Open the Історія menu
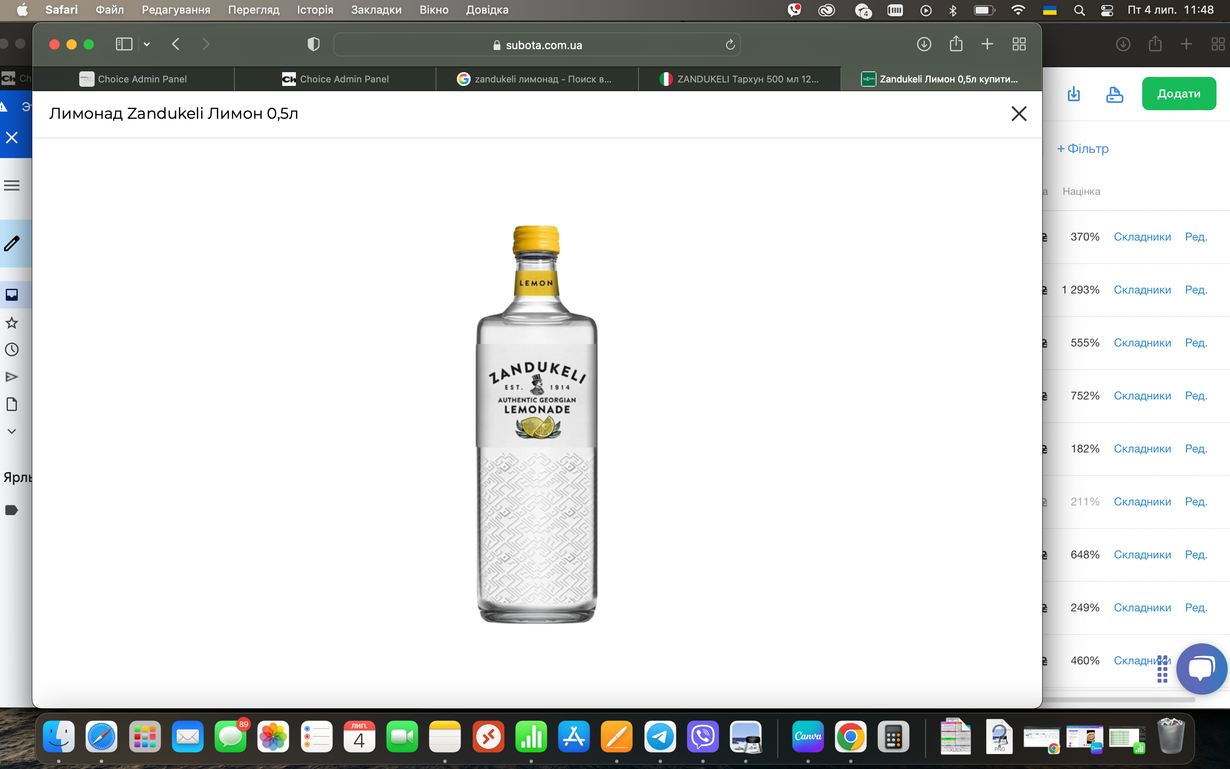This screenshot has width=1230, height=769. click(315, 10)
